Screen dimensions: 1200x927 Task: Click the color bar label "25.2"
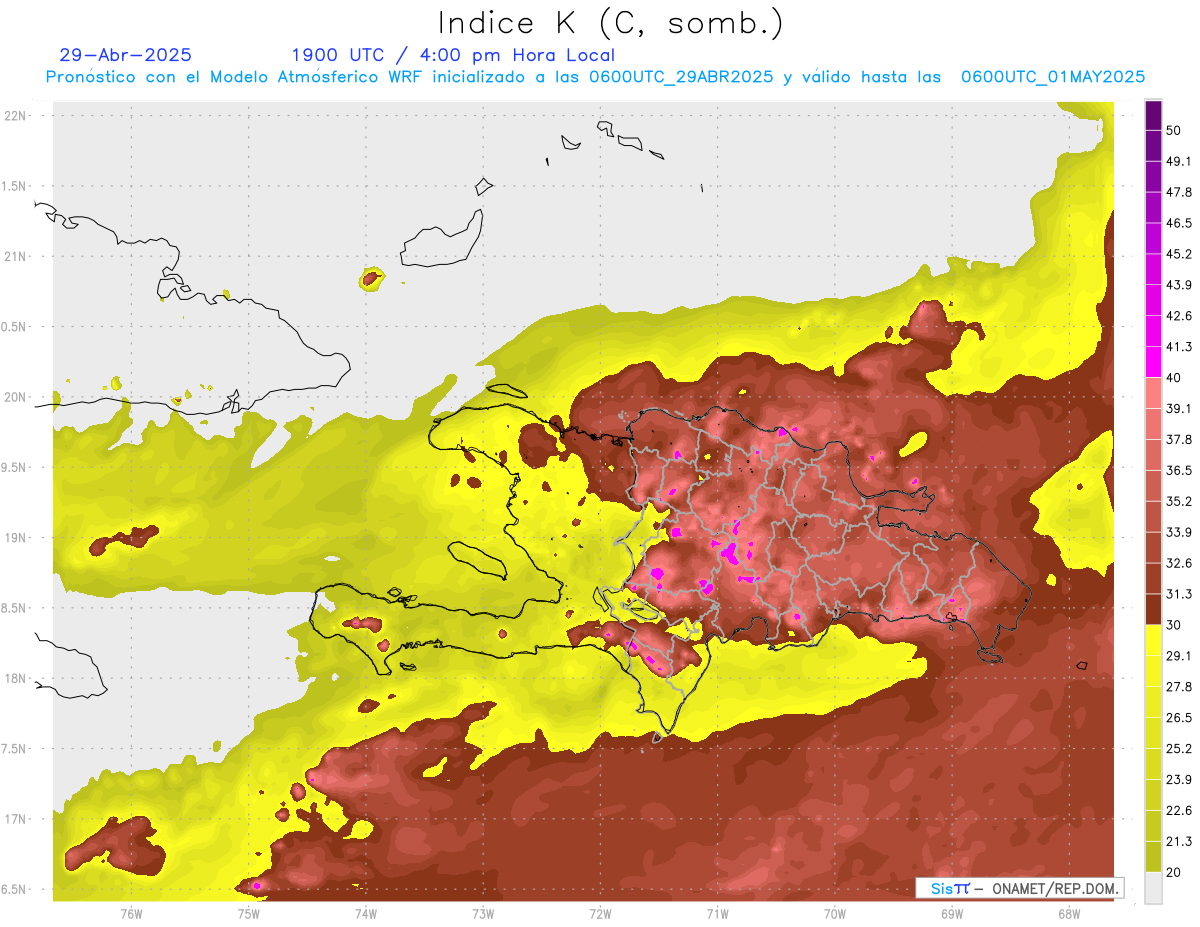pos(1179,749)
